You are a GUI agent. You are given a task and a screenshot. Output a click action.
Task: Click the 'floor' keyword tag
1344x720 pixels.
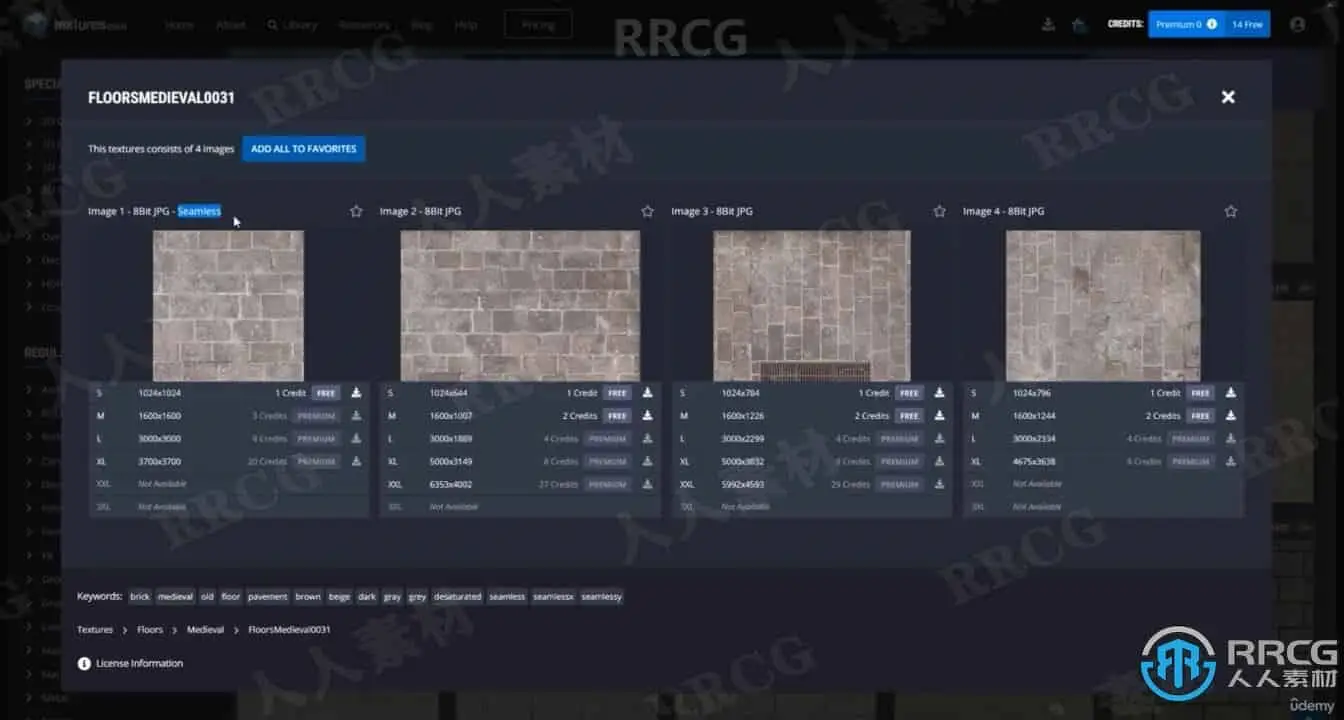231,597
